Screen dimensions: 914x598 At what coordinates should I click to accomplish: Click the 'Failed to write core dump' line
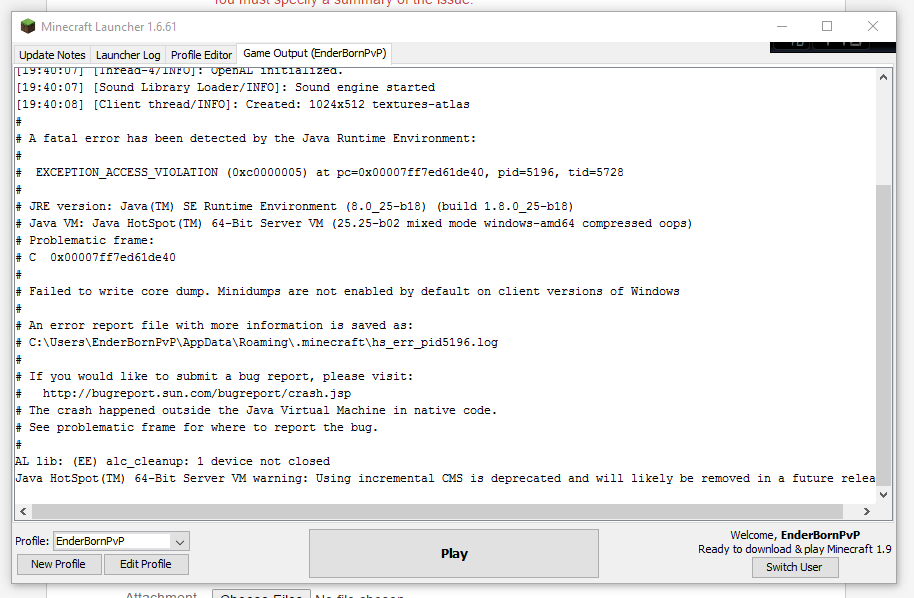click(x=347, y=291)
